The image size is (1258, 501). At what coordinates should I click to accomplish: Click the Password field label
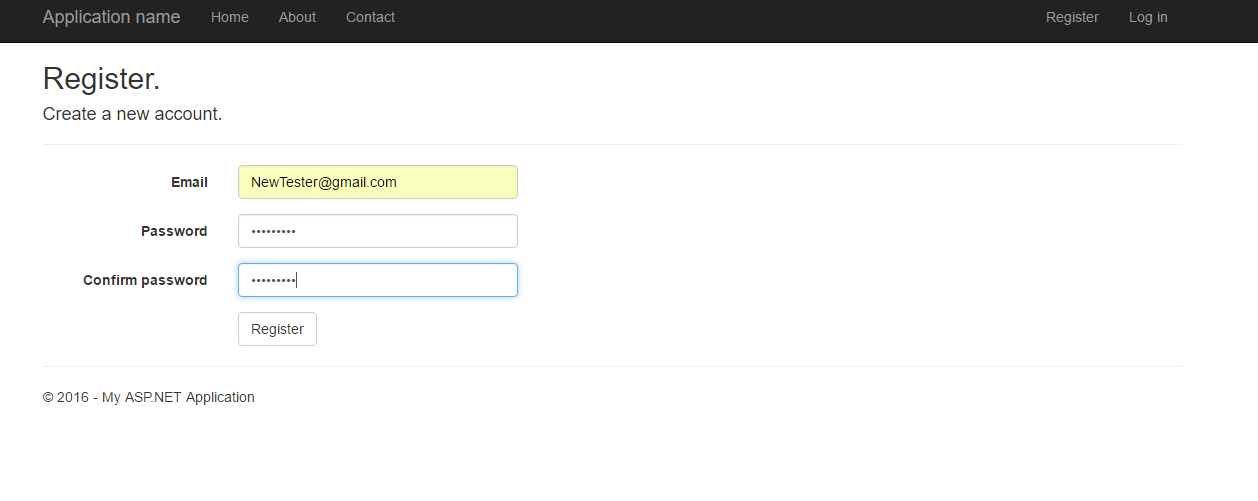(174, 231)
